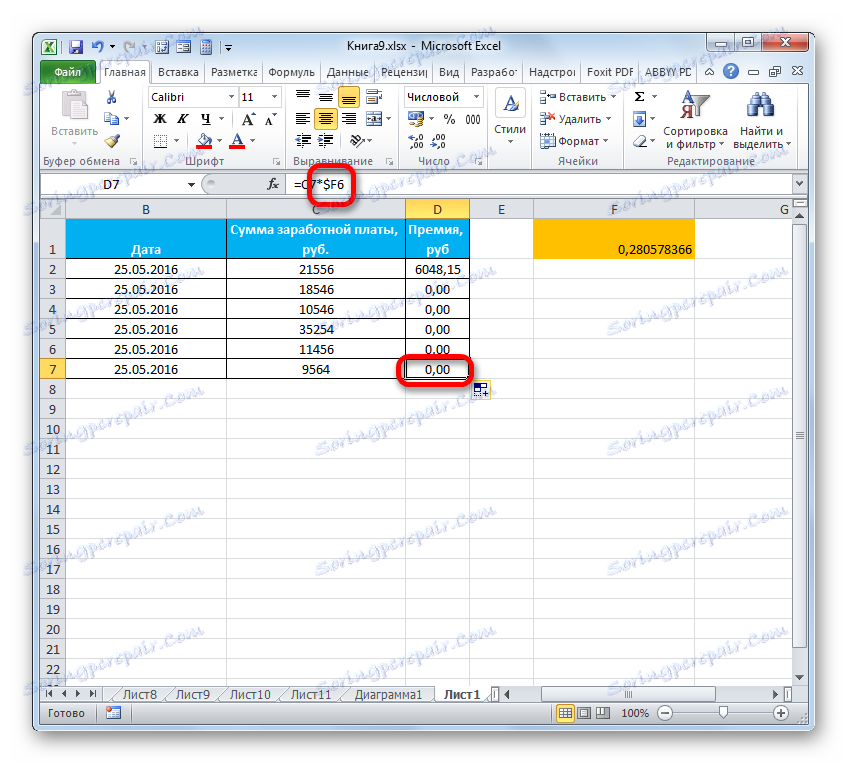Align text to middle of cell
This screenshot has height=764, width=848.
326,96
